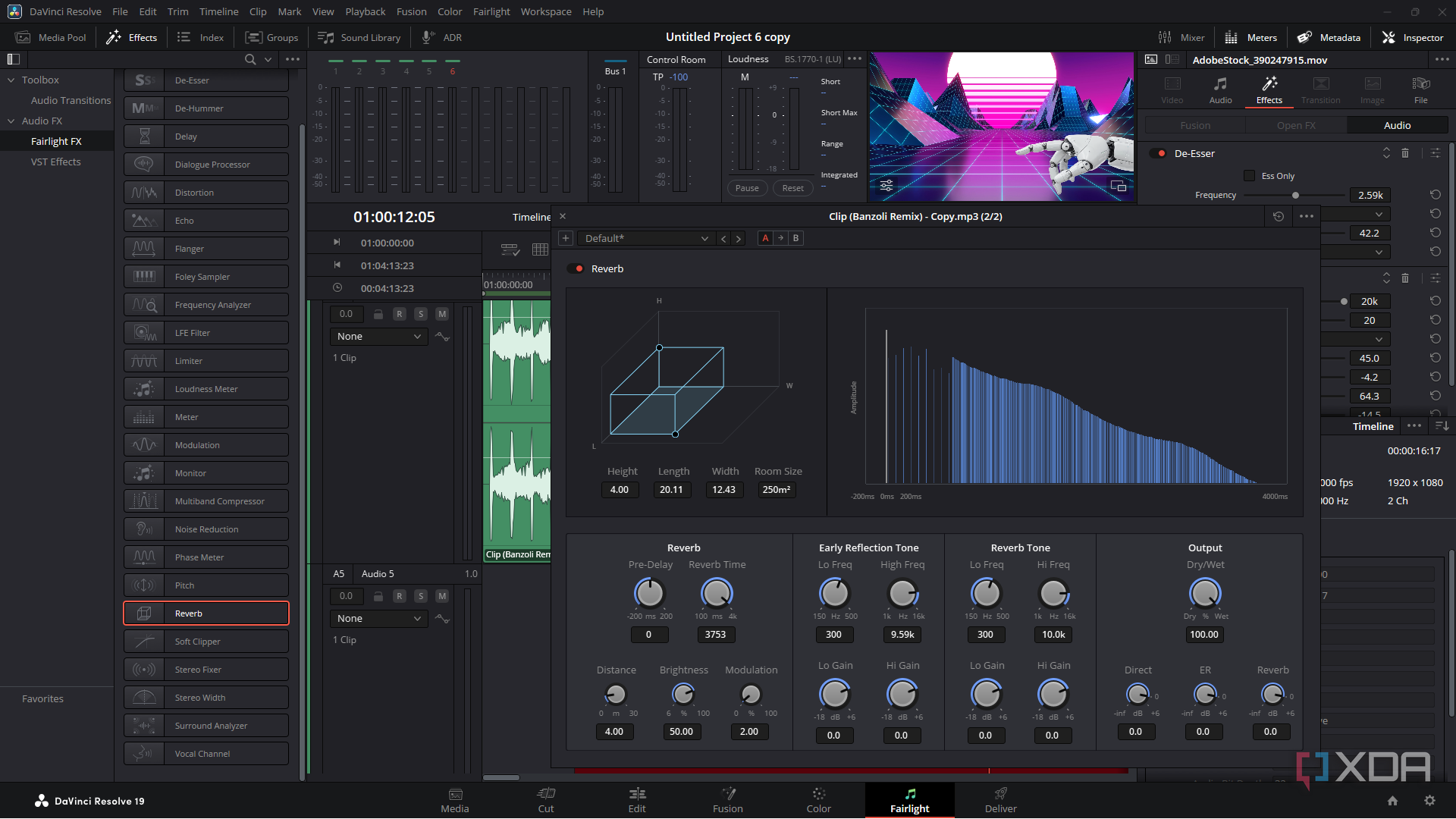Screen dimensions: 1456x819
Task: Select preset slot A in Reverb
Action: pyautogui.click(x=765, y=238)
